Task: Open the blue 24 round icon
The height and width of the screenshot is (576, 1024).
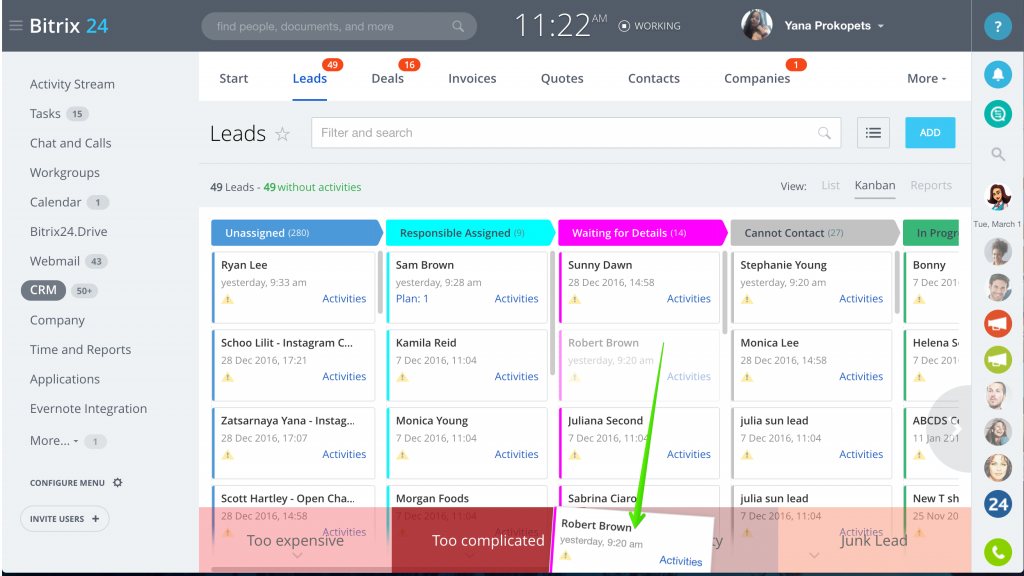Action: (x=997, y=504)
